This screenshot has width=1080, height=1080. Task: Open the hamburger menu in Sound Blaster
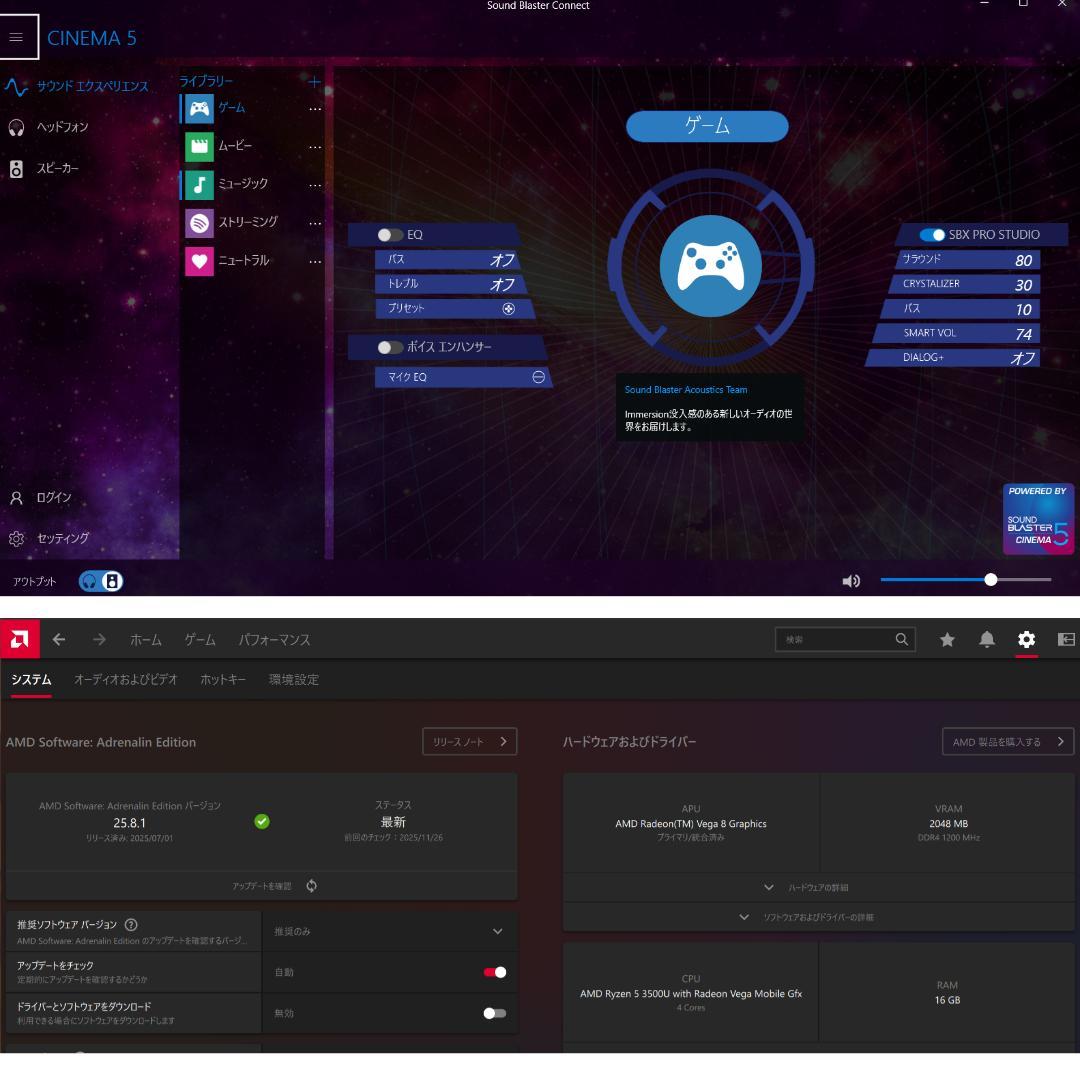15,37
